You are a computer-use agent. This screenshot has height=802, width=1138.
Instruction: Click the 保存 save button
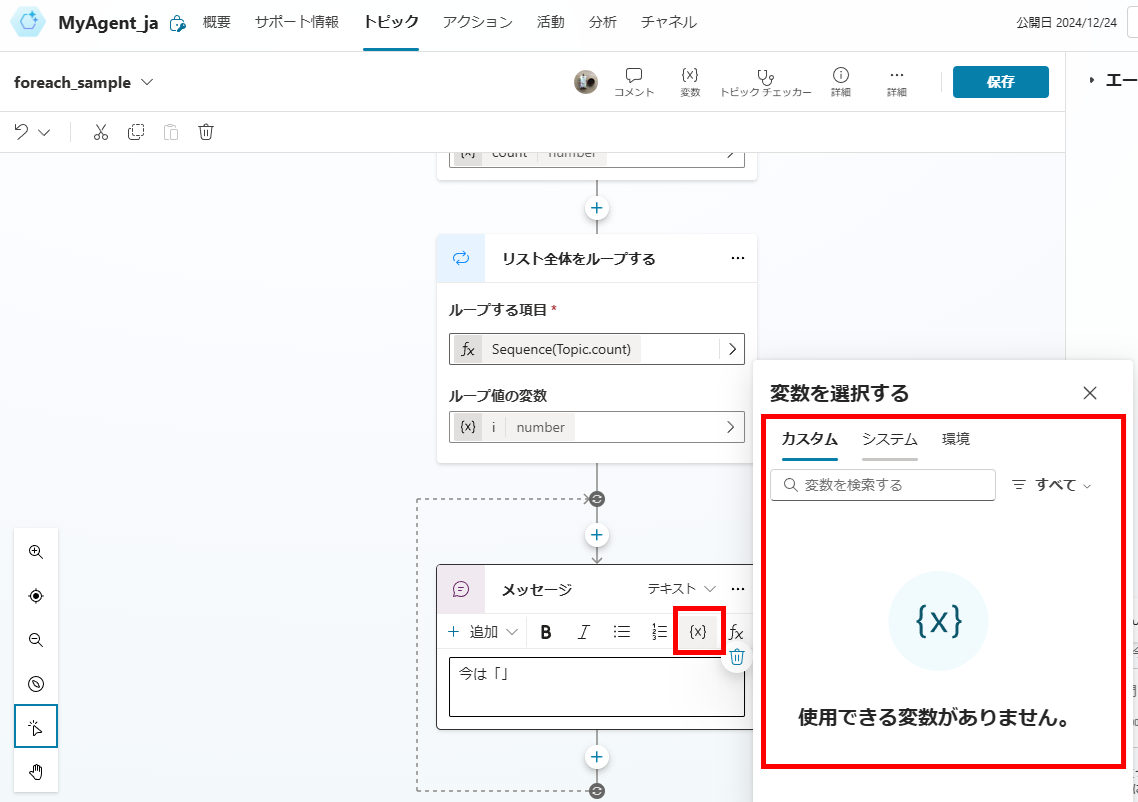point(1000,82)
